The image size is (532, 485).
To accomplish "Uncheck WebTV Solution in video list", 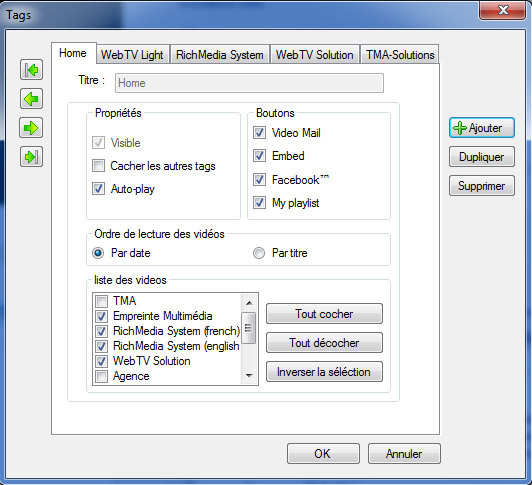I will click(101, 361).
